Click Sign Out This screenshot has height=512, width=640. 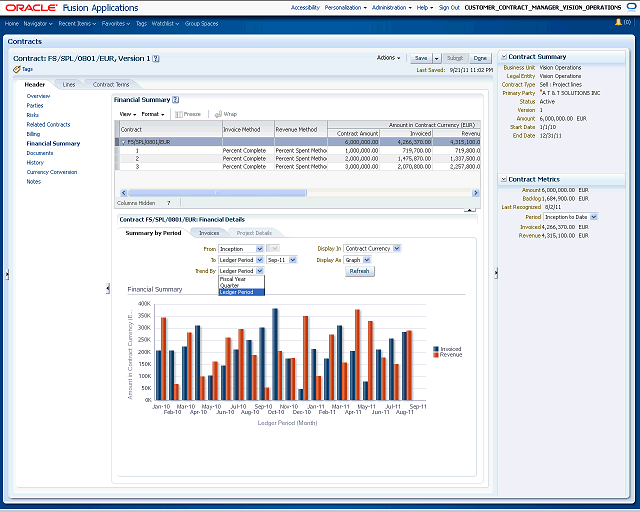[x=449, y=8]
